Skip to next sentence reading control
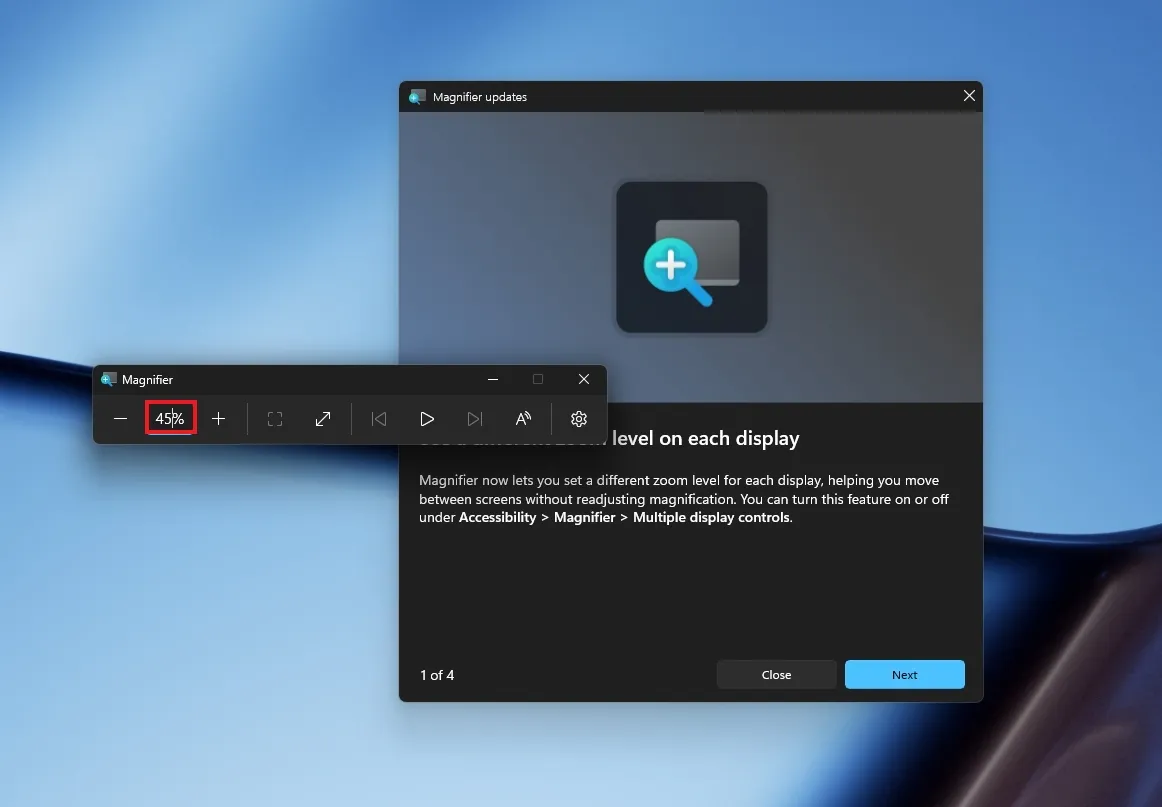Image resolution: width=1162 pixels, height=807 pixels. (x=475, y=419)
